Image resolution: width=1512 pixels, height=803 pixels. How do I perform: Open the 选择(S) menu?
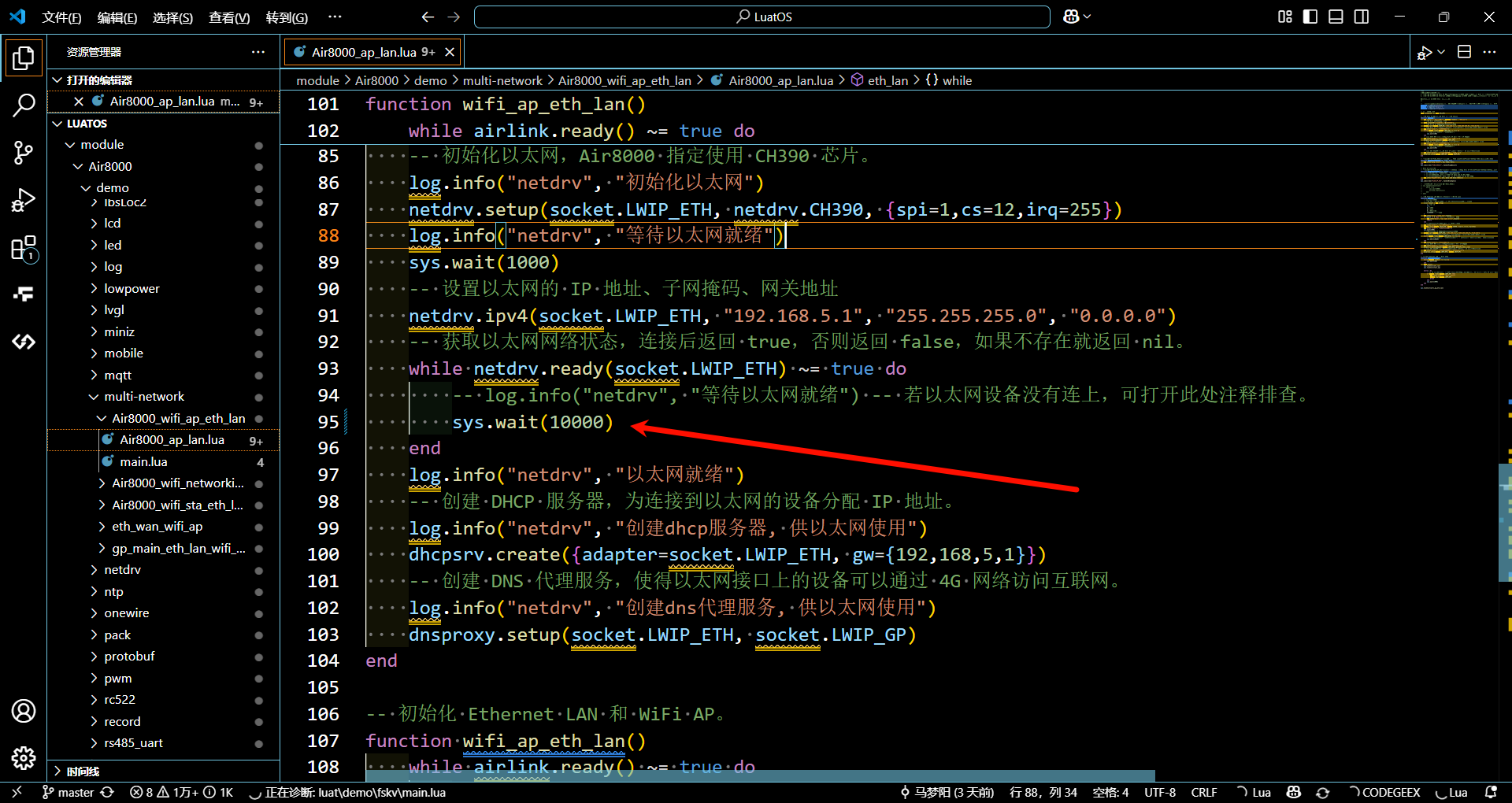172,17
